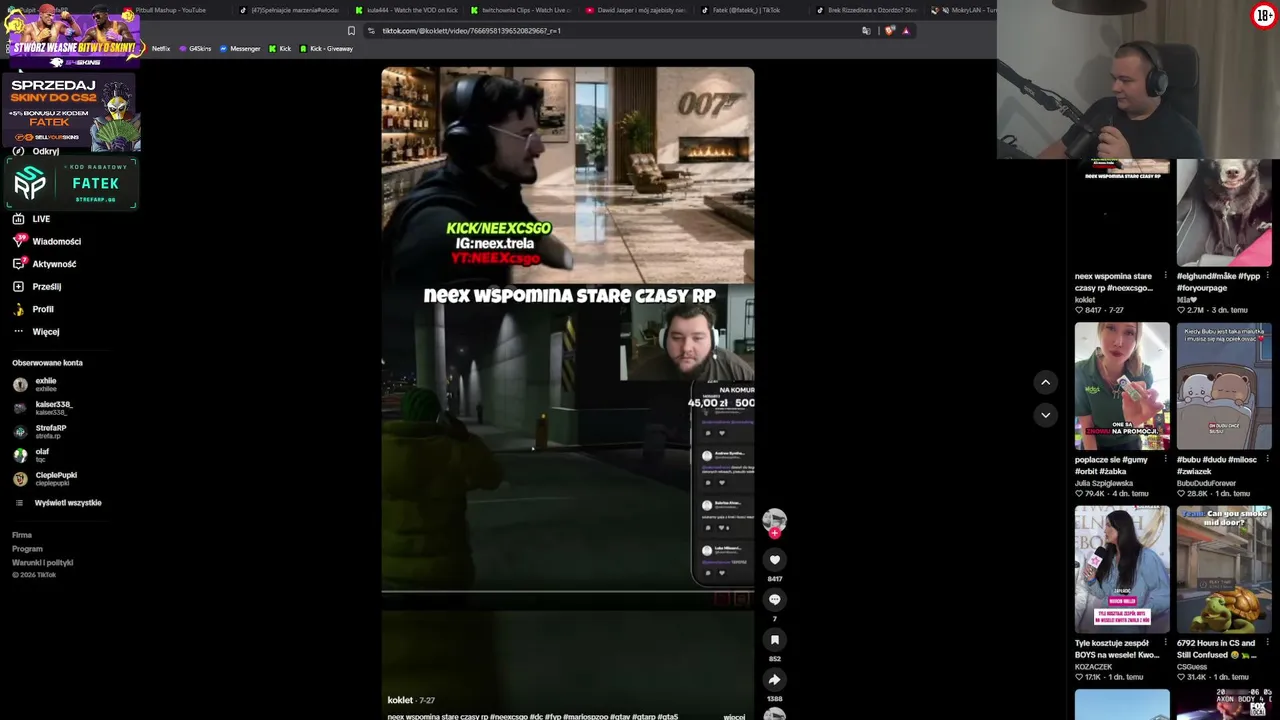The height and width of the screenshot is (720, 1280).
Task: Show all followed accounts 'Wyświetl wszystkie'
Action: (x=68, y=503)
